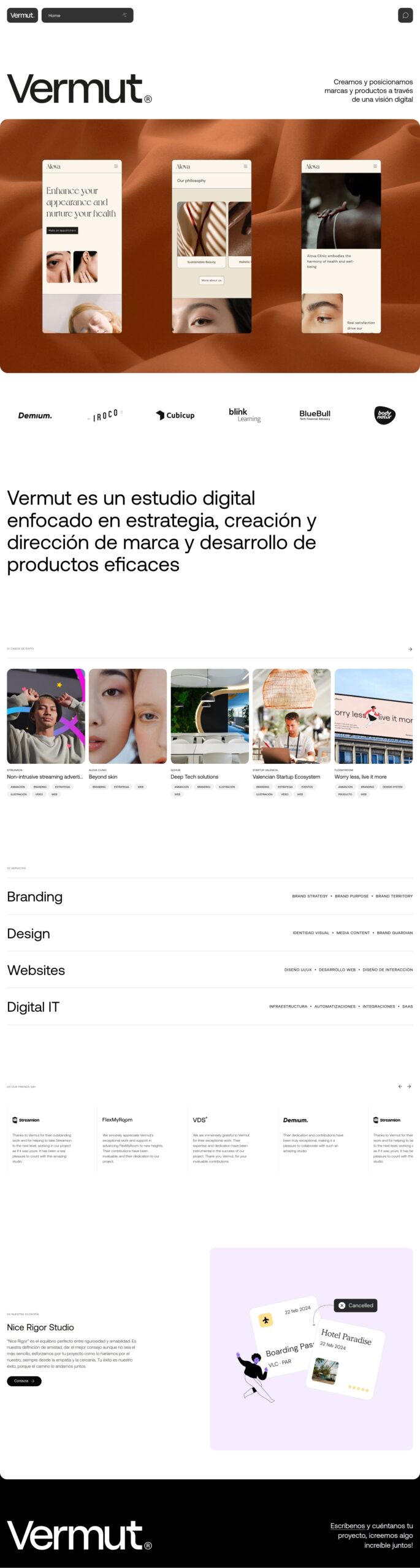Expand the Websites service row
The width and height of the screenshot is (420, 1568).
pyautogui.click(x=210, y=970)
